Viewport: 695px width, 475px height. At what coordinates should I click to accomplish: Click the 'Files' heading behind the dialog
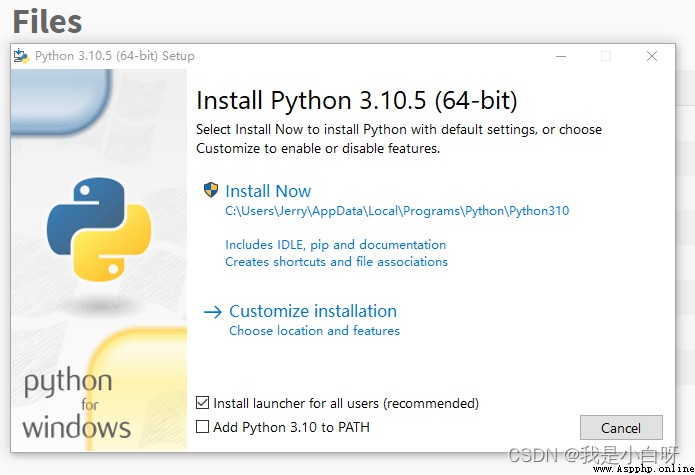pos(47,21)
